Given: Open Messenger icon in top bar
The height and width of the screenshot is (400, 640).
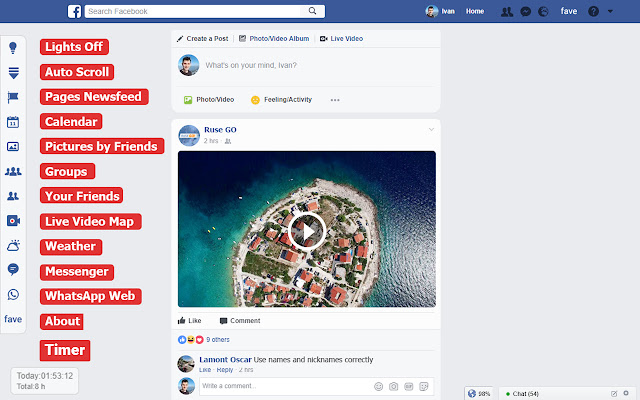Looking at the screenshot, I should [526, 11].
